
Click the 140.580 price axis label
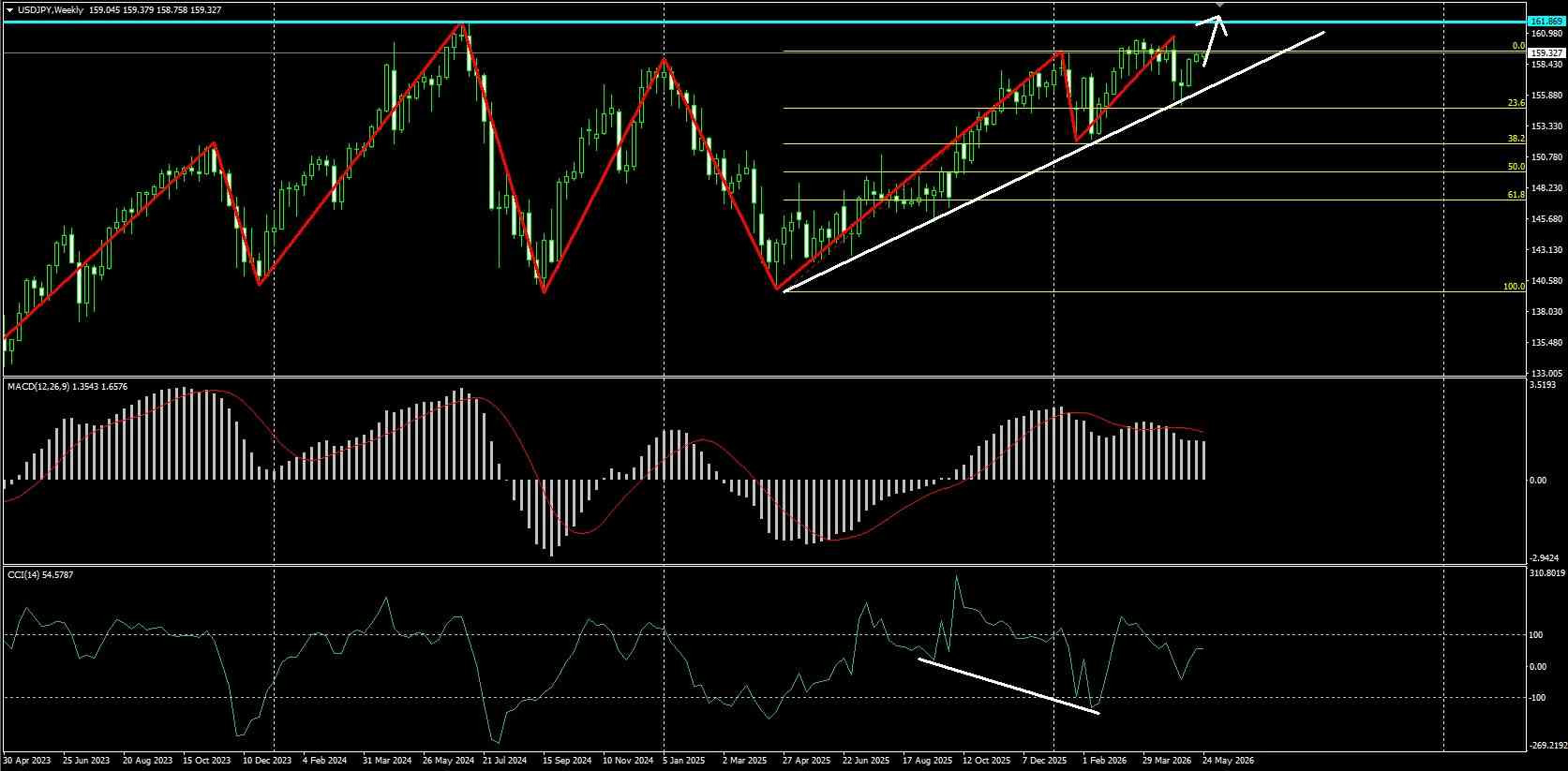(x=1546, y=281)
